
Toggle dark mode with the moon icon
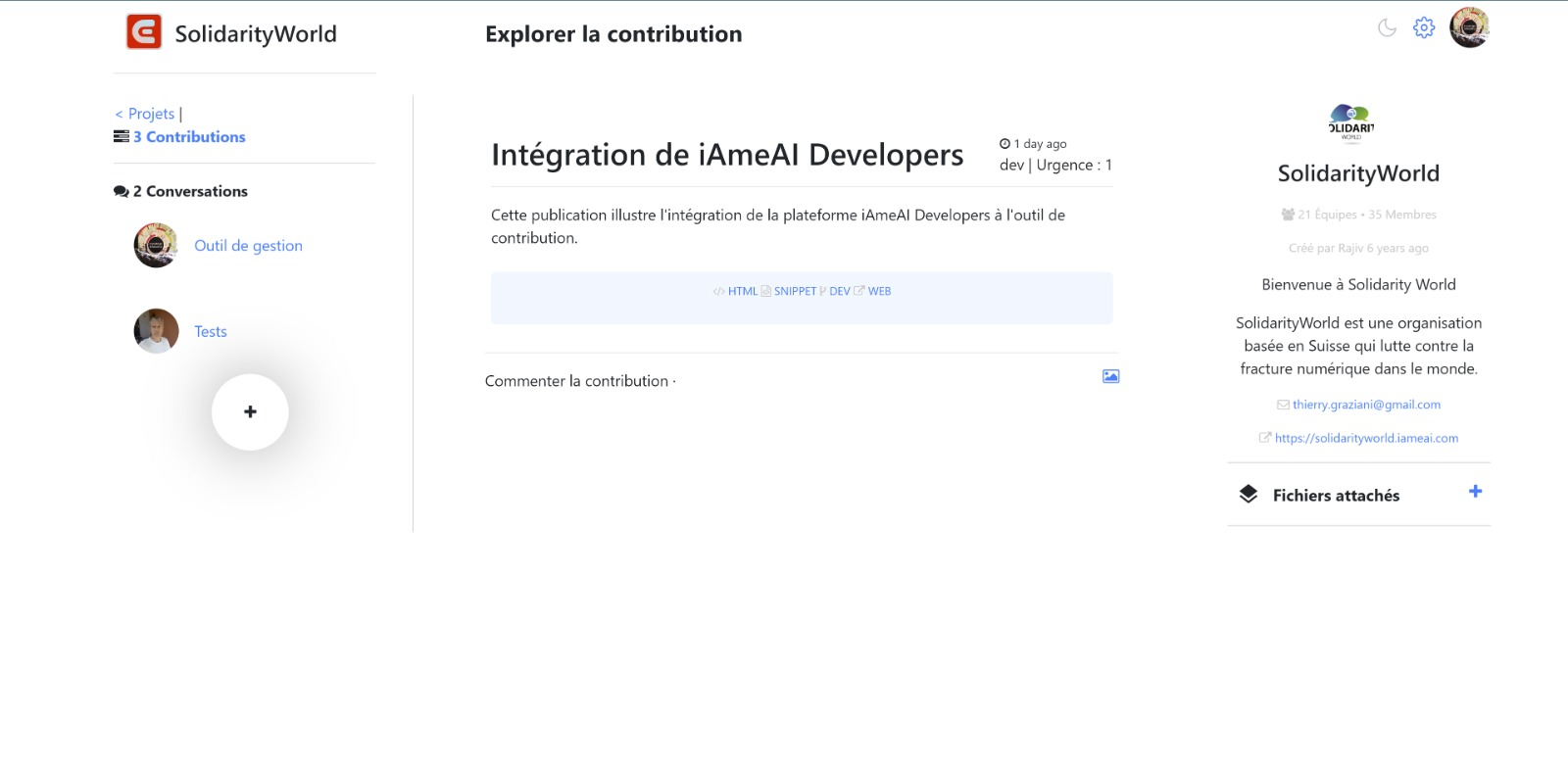tap(1387, 27)
